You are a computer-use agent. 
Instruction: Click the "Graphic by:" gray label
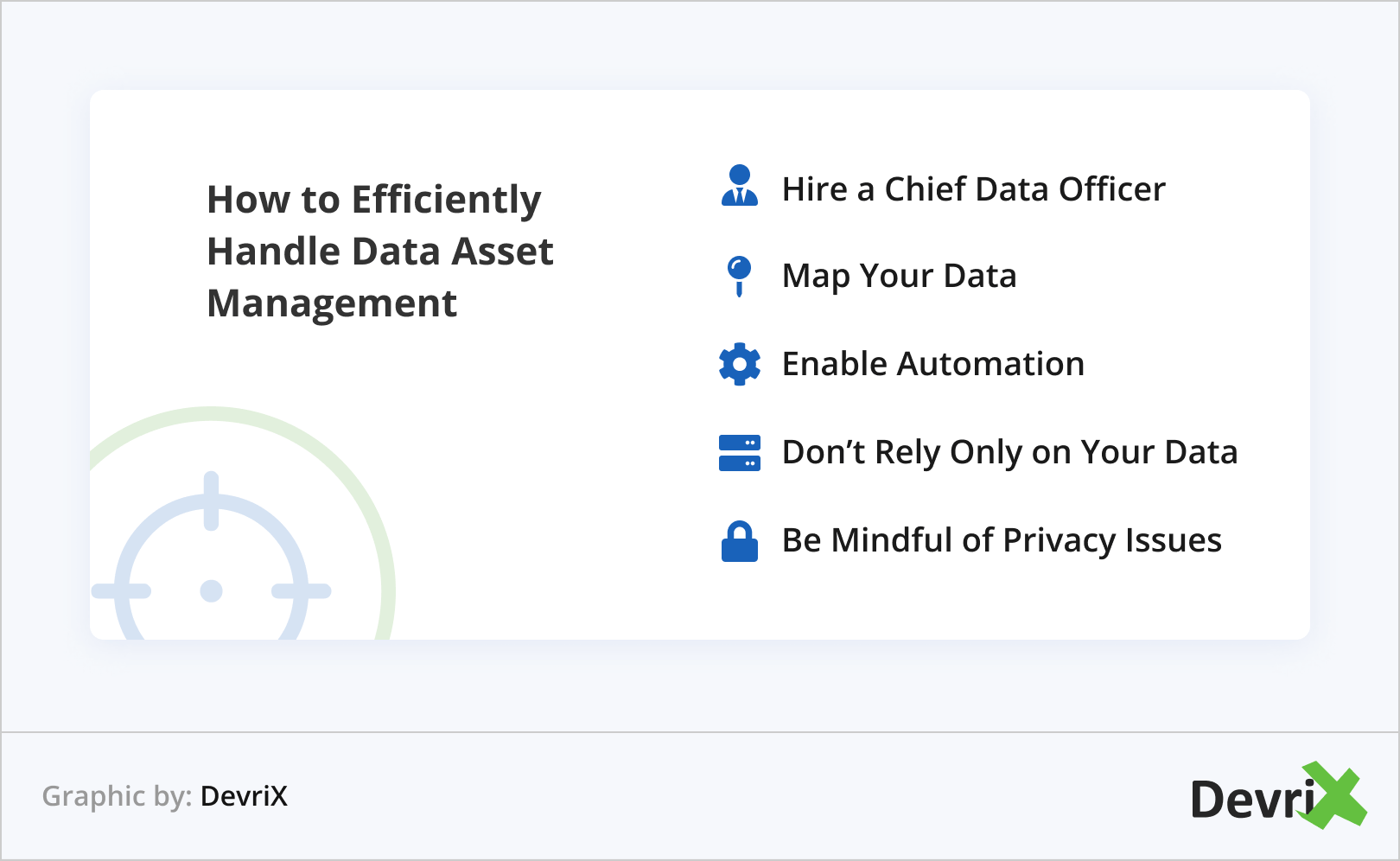117,796
